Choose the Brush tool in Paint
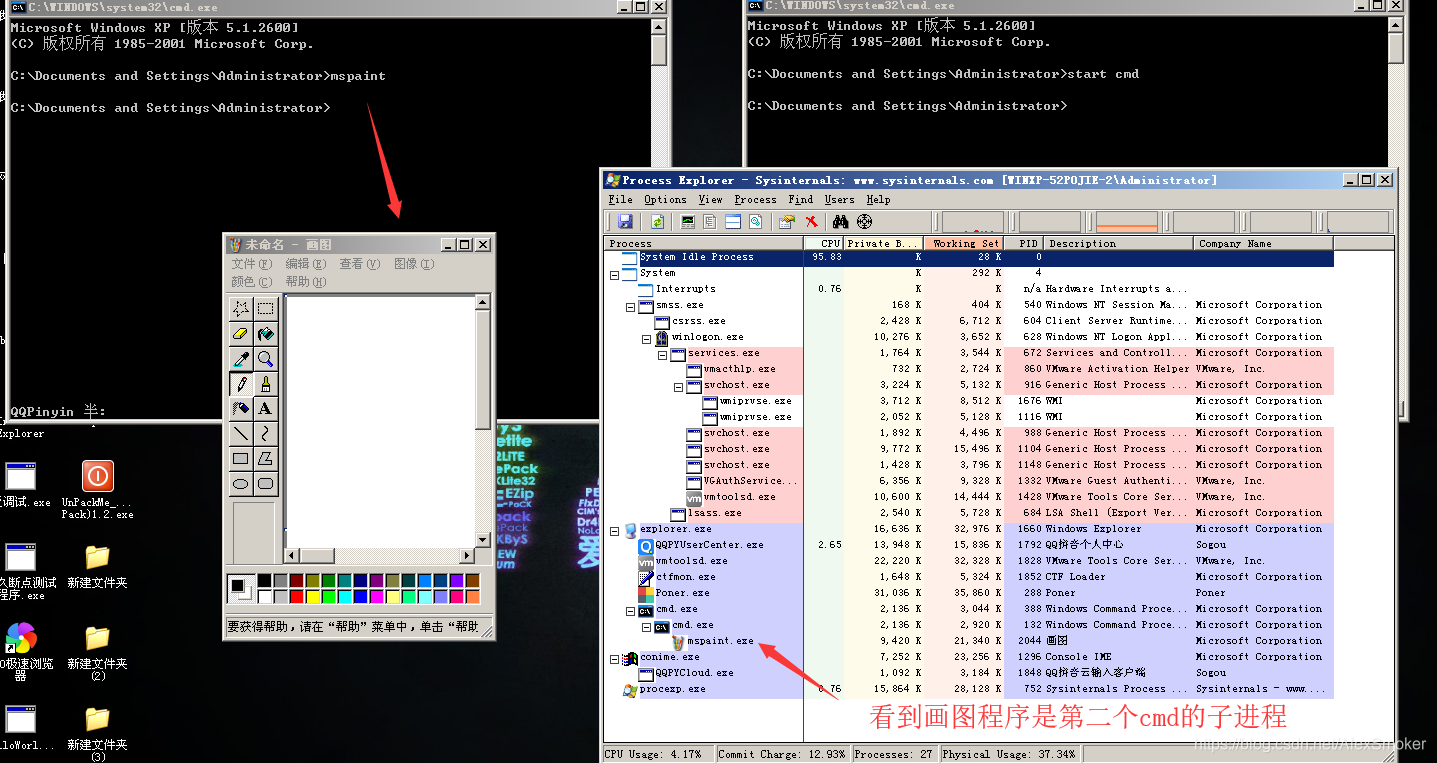Viewport: 1437px width, 763px height. pyautogui.click(x=265, y=383)
